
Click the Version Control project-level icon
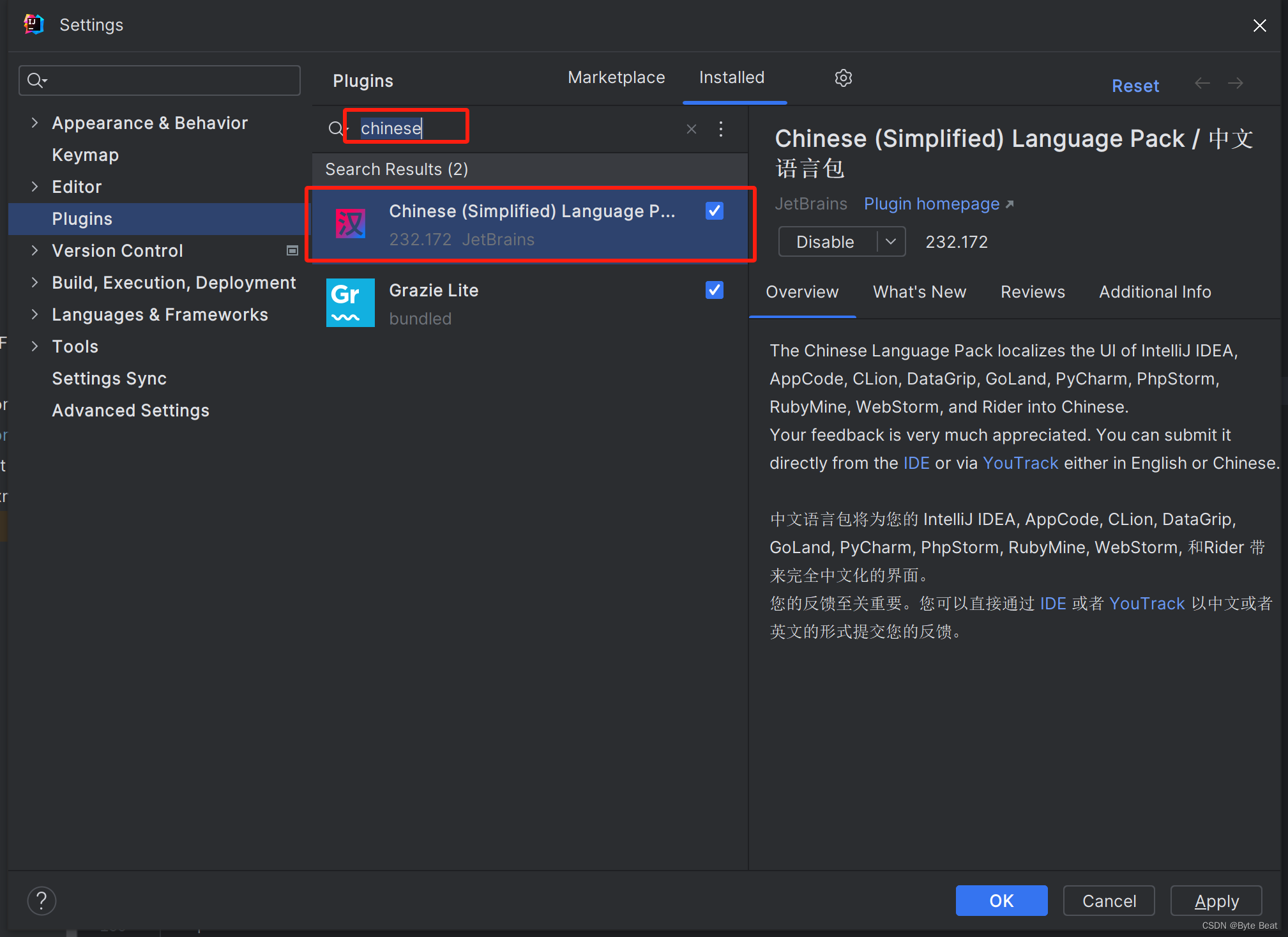pos(292,250)
